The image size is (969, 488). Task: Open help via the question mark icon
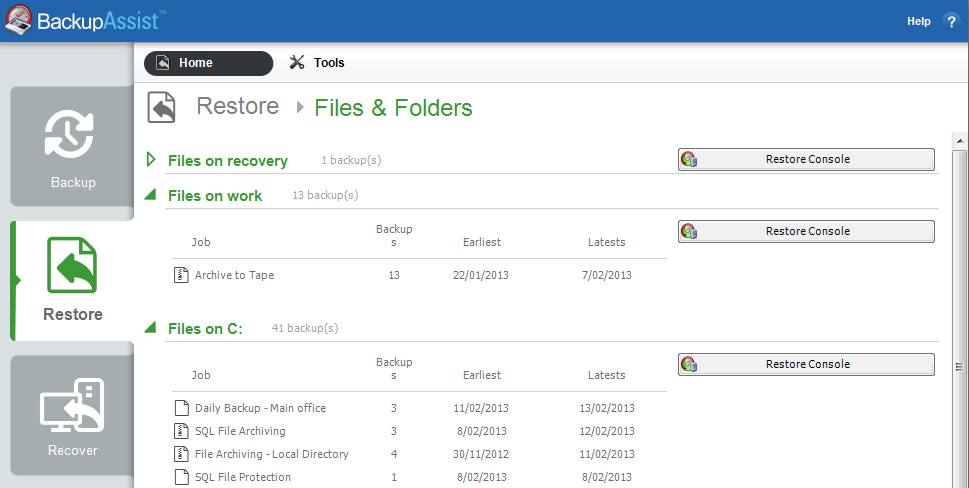(950, 21)
